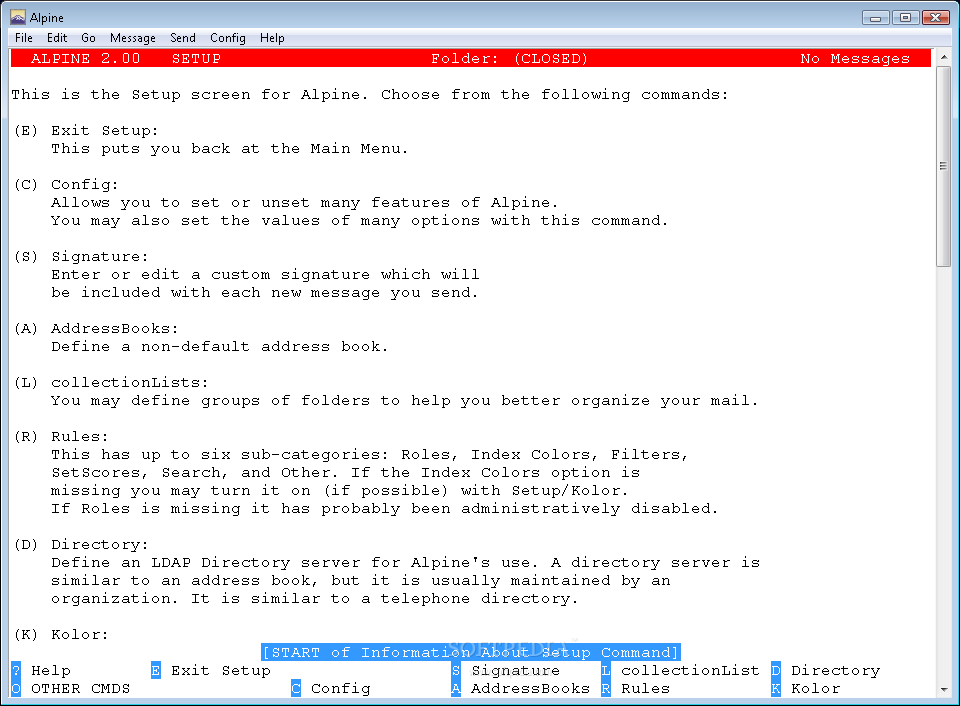Open the Go menu
The width and height of the screenshot is (960, 706).
(88, 38)
